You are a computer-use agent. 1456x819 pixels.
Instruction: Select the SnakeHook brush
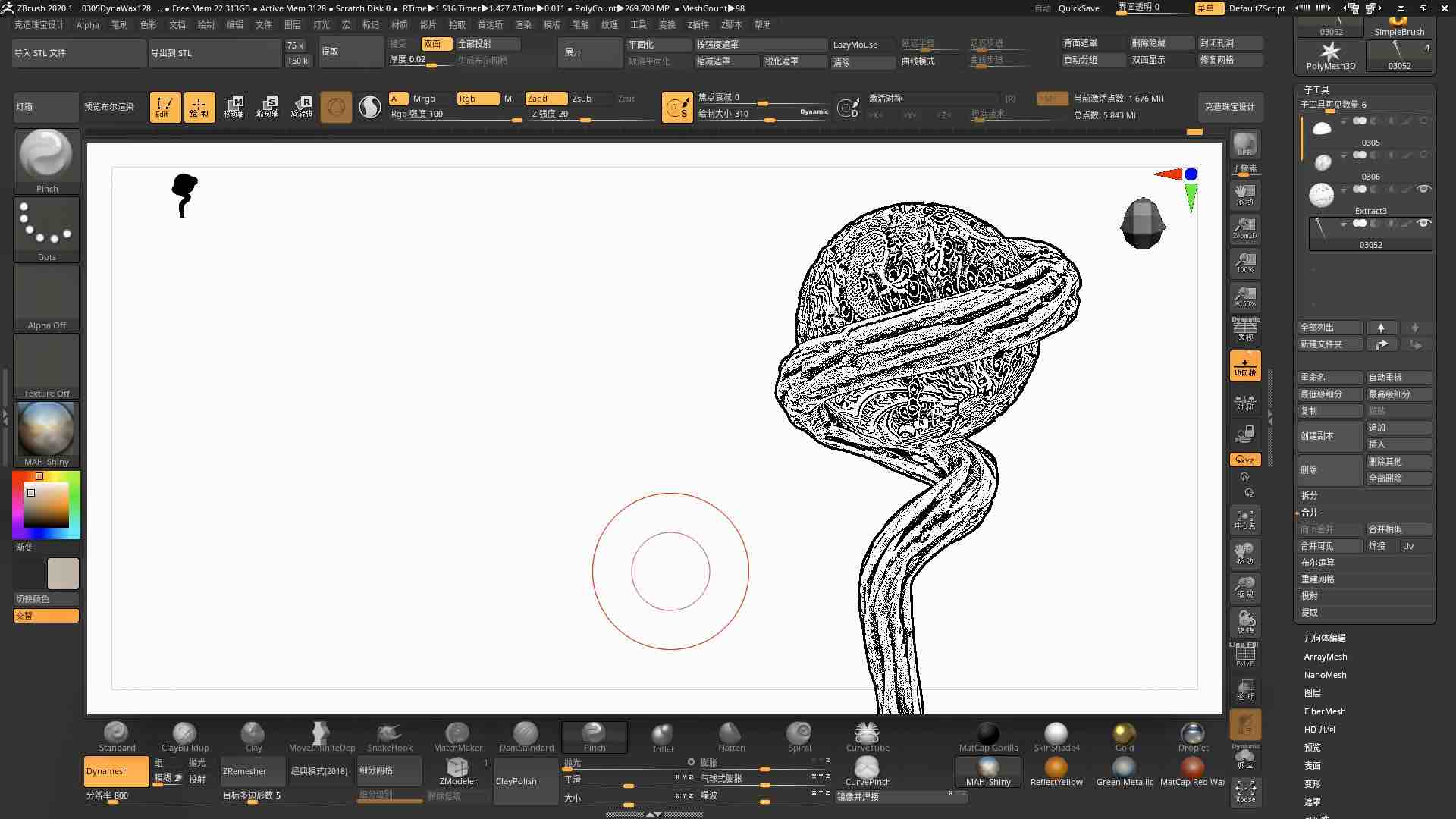click(x=389, y=732)
